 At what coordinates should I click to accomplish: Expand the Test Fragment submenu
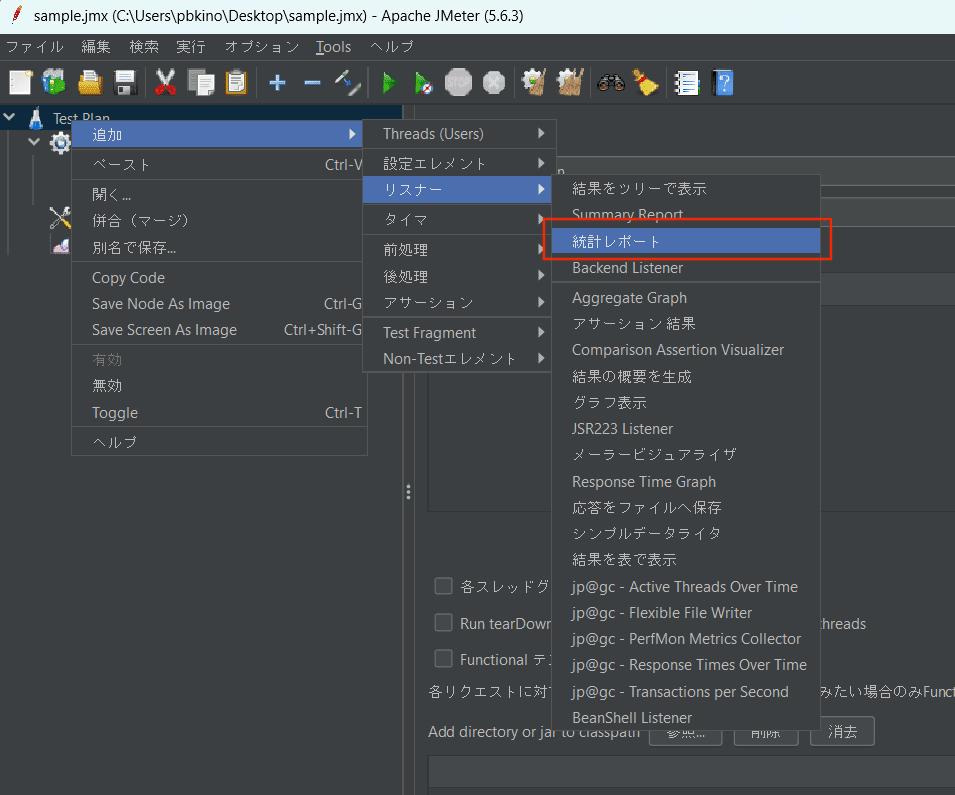(x=457, y=333)
